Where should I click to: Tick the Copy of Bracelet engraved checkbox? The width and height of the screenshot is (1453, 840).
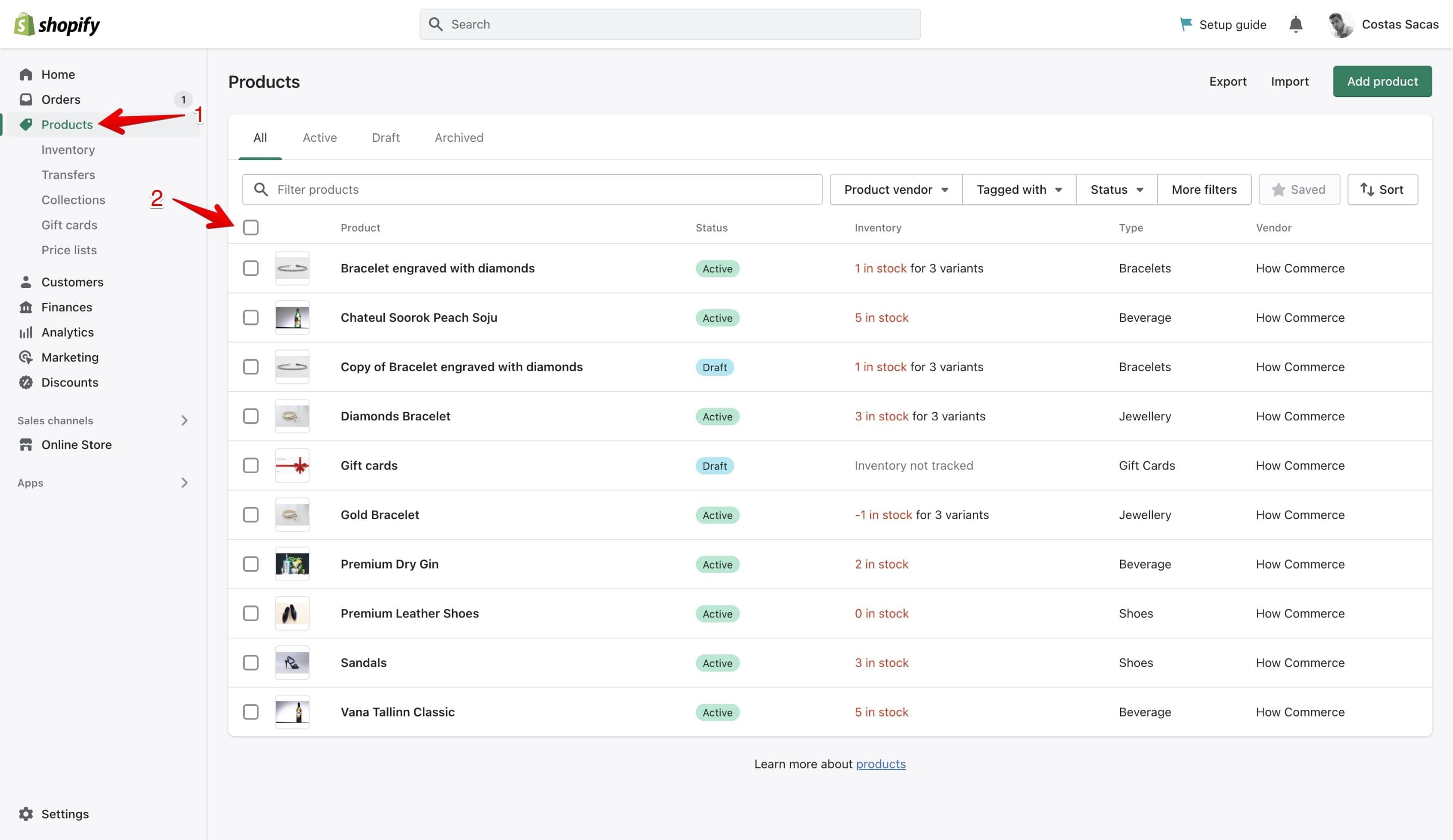point(251,367)
